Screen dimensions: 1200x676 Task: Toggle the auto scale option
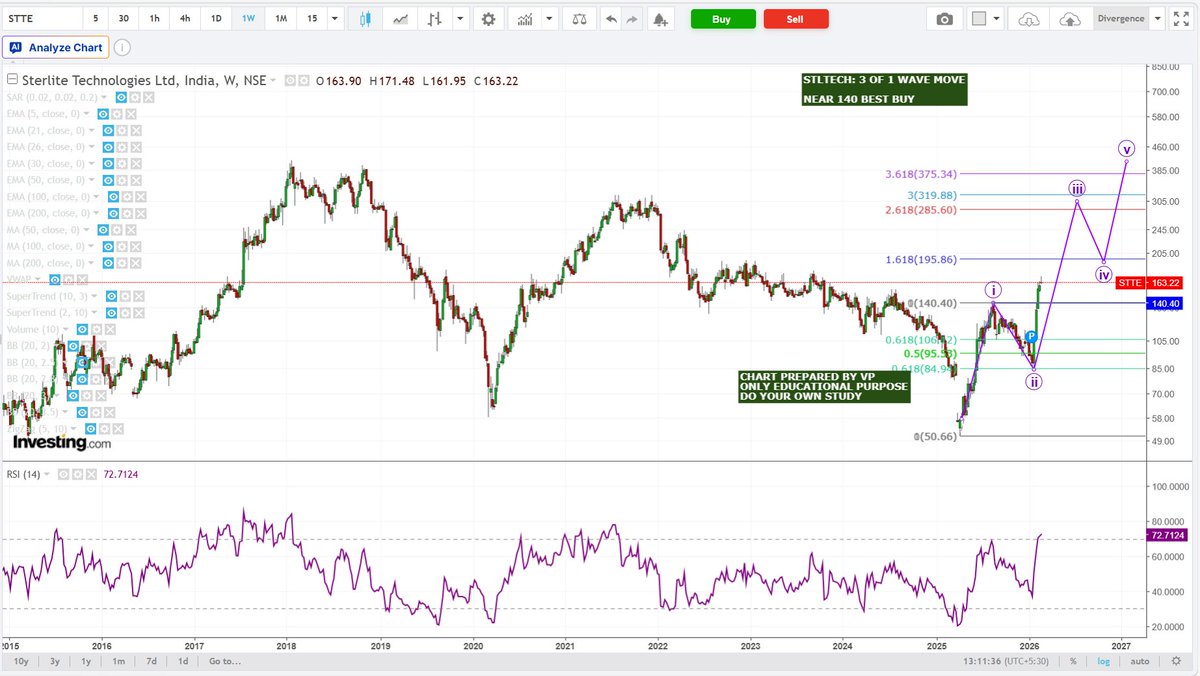(1140, 661)
